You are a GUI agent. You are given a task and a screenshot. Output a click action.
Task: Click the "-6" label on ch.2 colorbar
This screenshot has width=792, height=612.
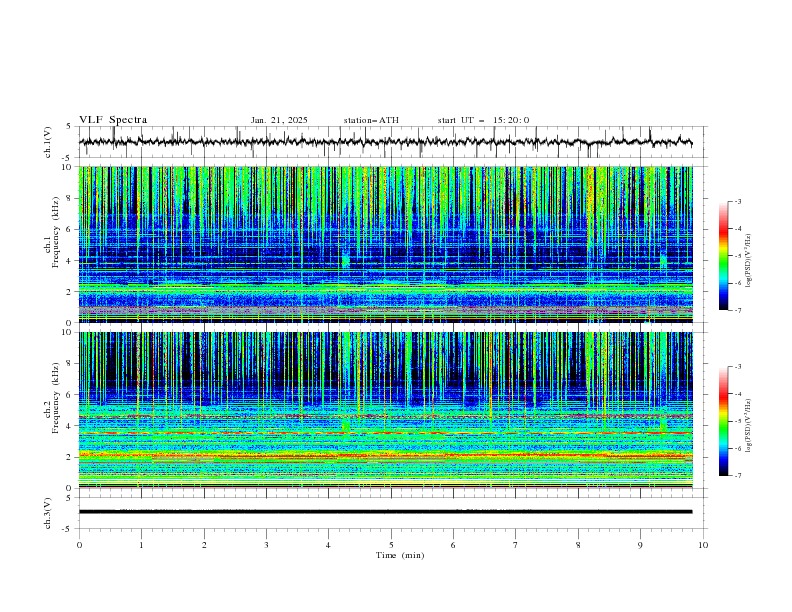pyautogui.click(x=737, y=448)
